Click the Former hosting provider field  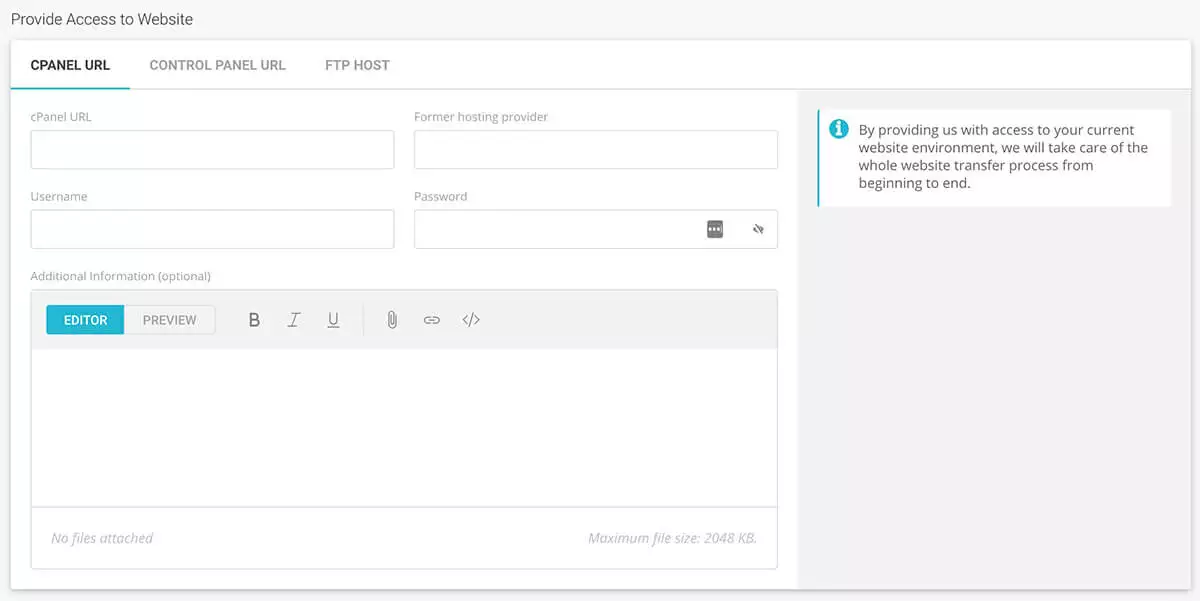tap(595, 150)
